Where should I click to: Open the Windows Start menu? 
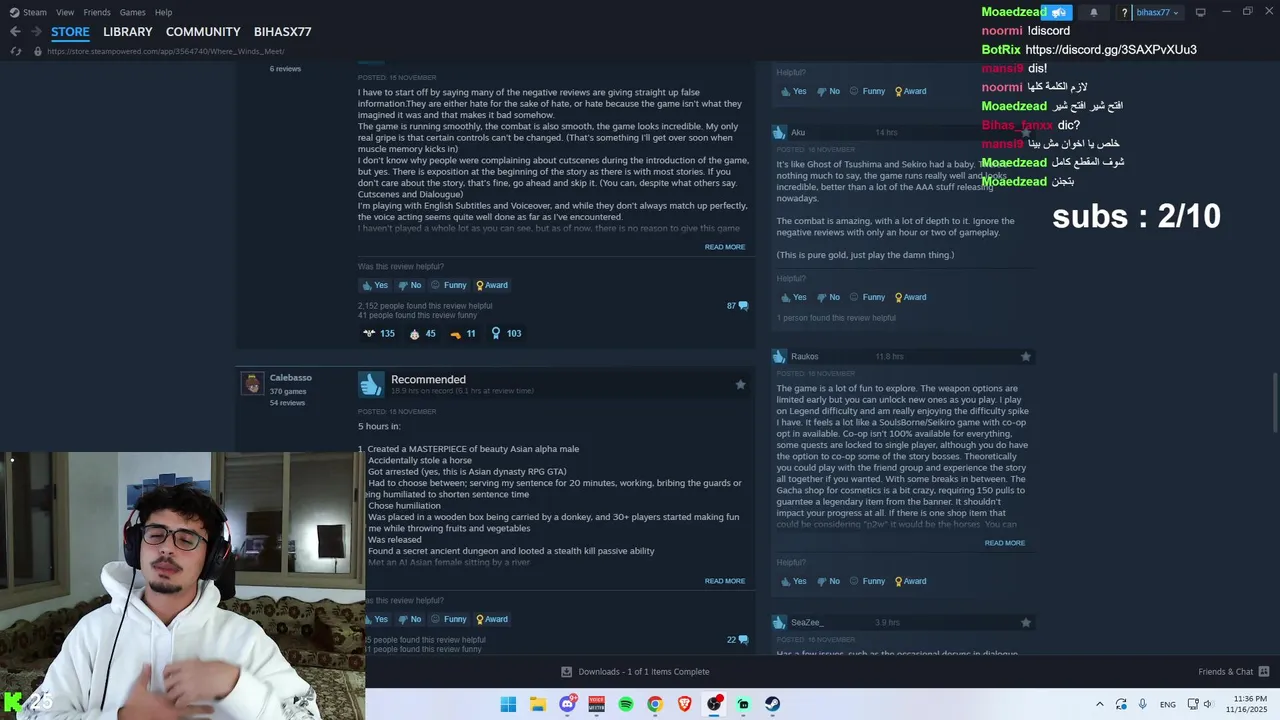(x=508, y=704)
